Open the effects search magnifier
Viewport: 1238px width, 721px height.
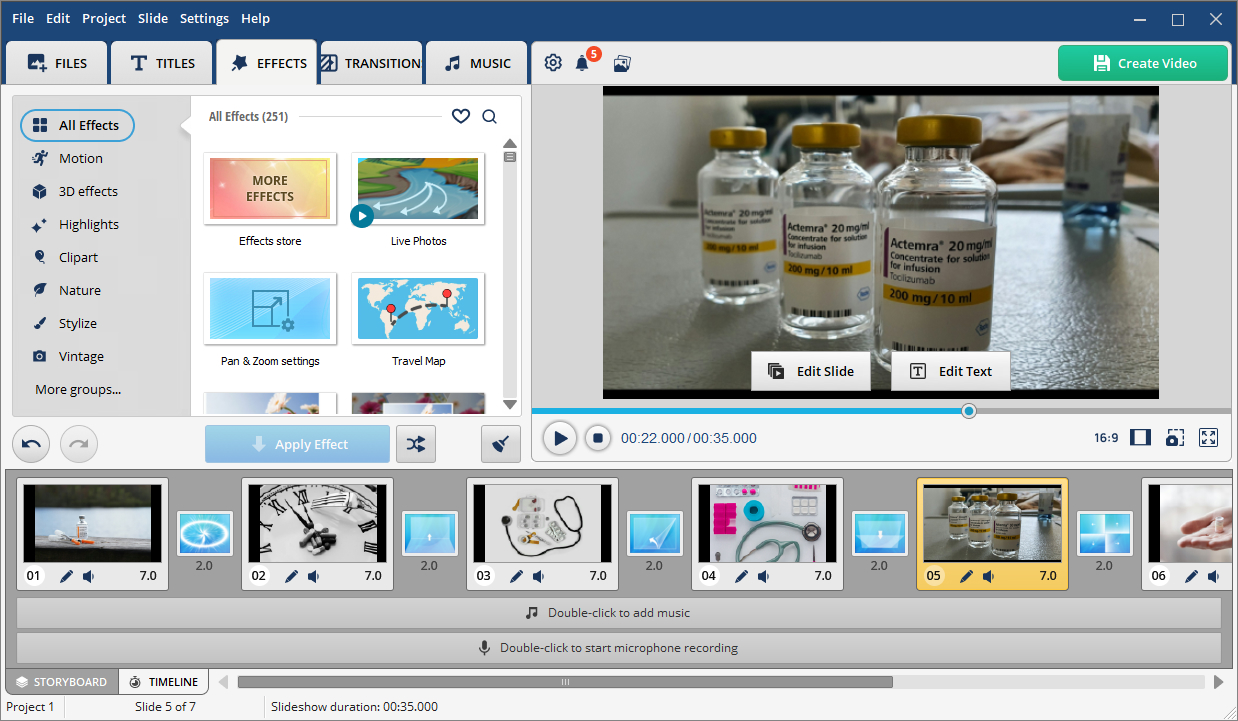(x=489, y=116)
